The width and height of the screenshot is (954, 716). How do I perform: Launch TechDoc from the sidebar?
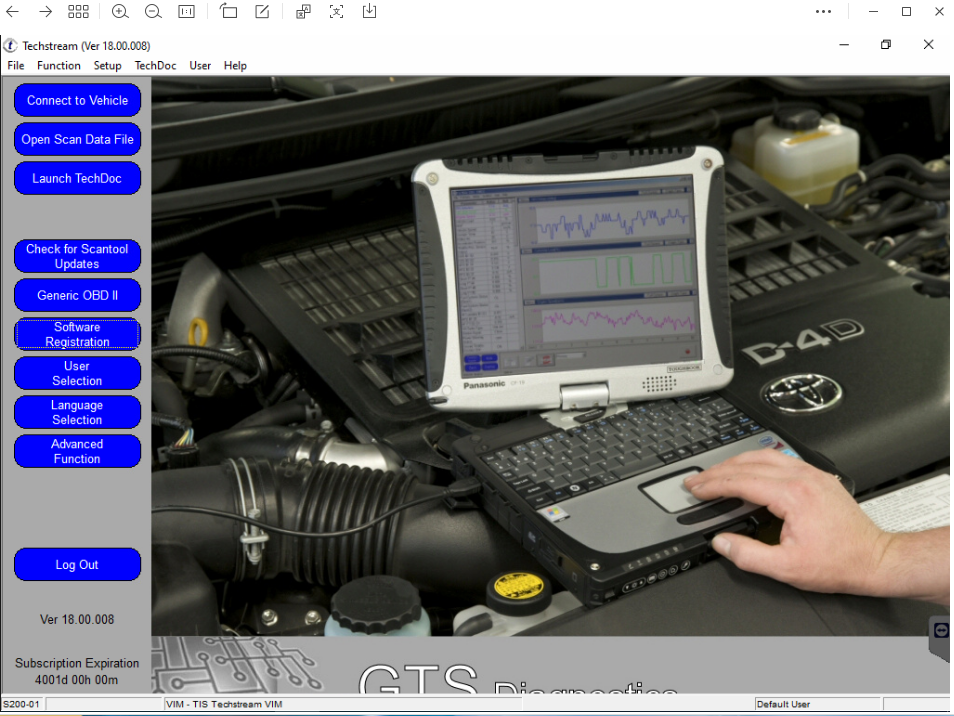click(77, 178)
